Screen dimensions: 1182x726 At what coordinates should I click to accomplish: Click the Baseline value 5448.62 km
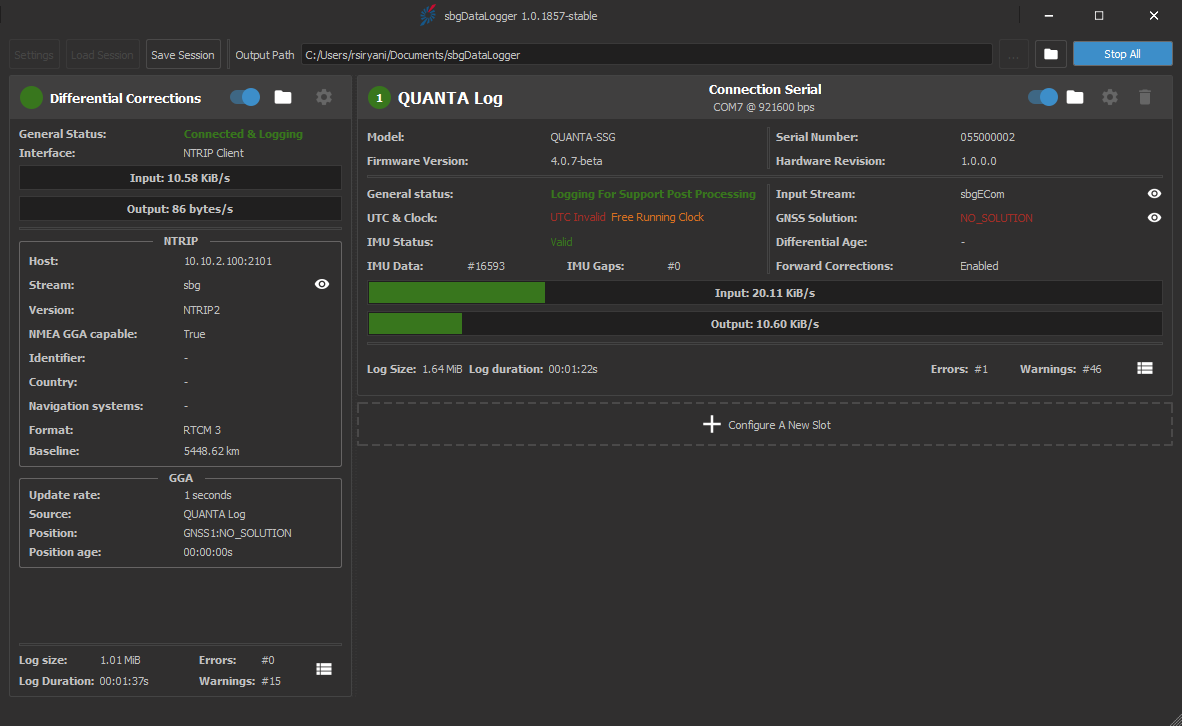tap(211, 451)
